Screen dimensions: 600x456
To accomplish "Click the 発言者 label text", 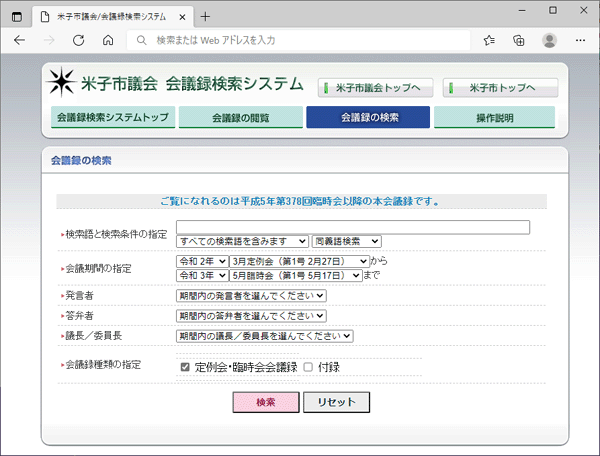I will pos(79,295).
